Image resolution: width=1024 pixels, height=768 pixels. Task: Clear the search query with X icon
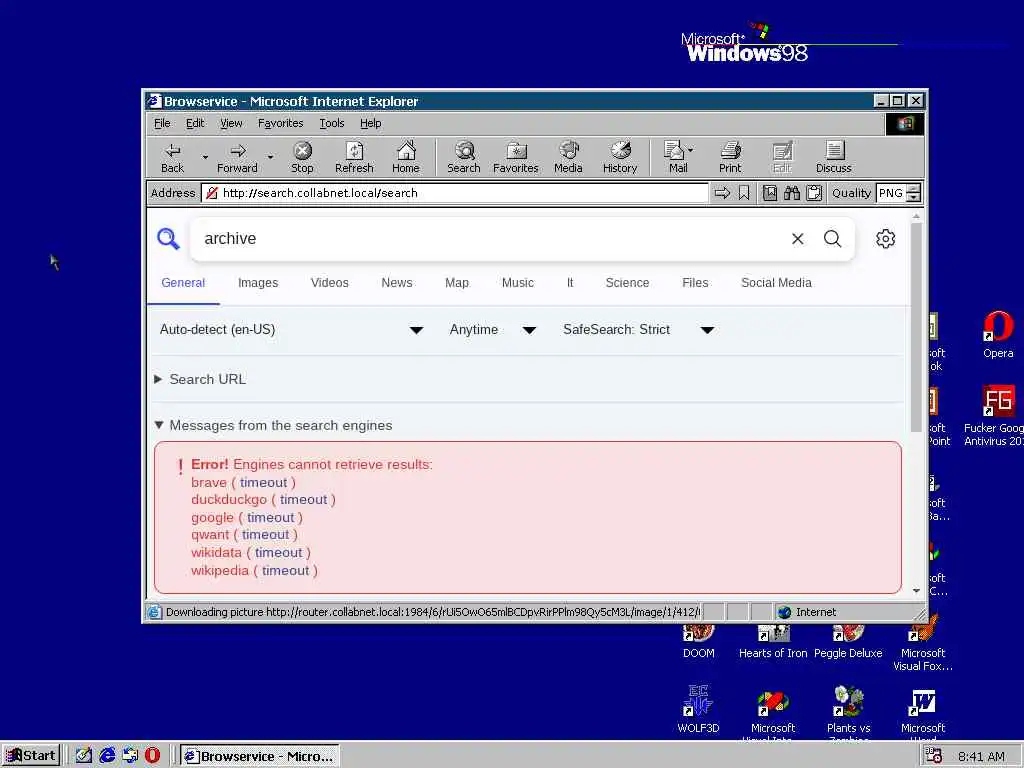coord(797,239)
